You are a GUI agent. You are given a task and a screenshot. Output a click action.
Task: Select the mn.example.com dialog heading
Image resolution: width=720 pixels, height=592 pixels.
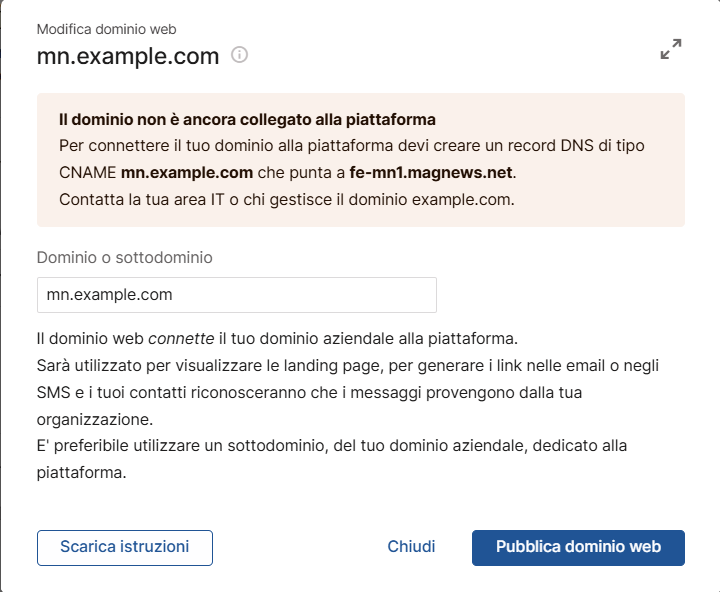(128, 56)
